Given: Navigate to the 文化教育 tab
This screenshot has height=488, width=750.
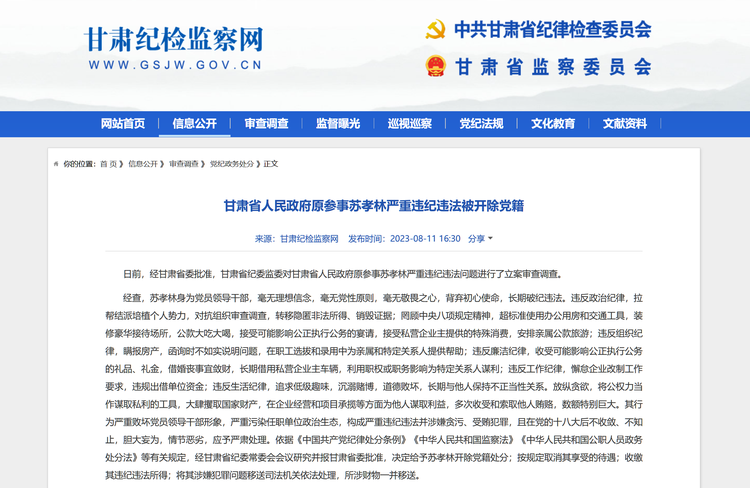Looking at the screenshot, I should [x=553, y=124].
